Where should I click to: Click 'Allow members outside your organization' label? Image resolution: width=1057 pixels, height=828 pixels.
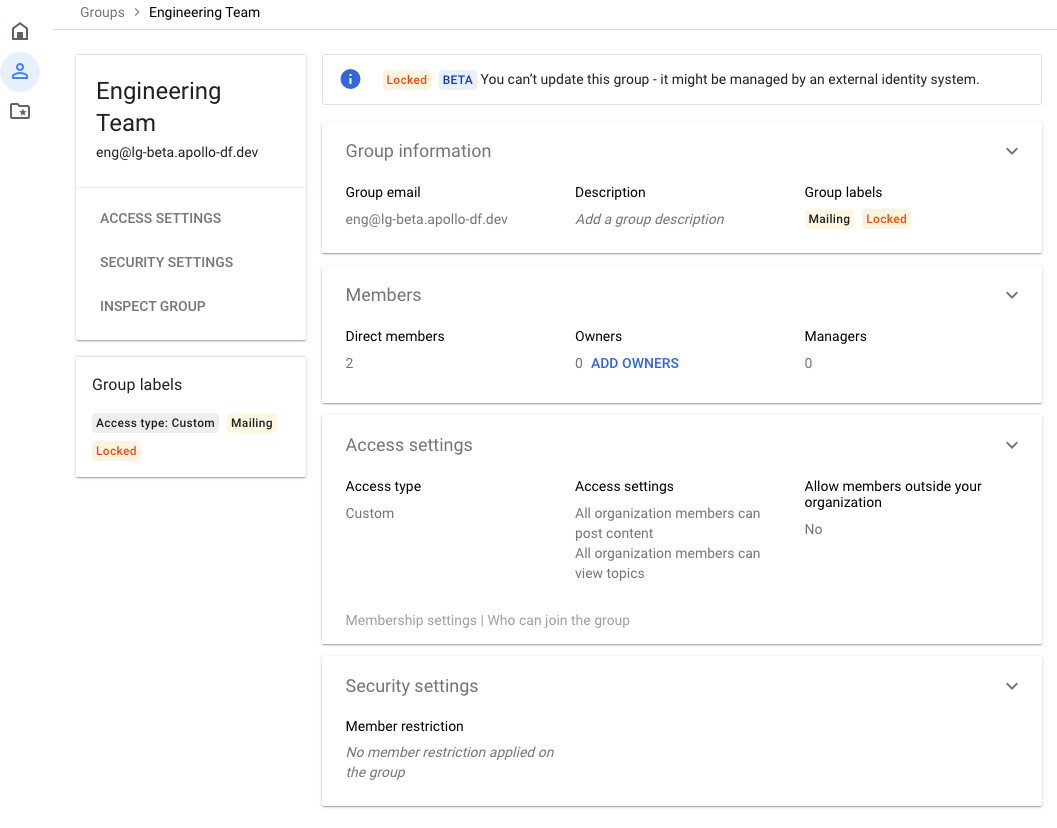point(893,494)
